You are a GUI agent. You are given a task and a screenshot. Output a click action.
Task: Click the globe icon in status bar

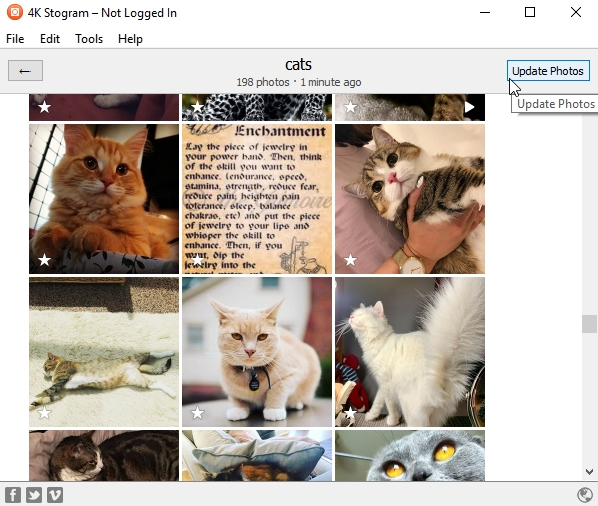tap(584, 495)
